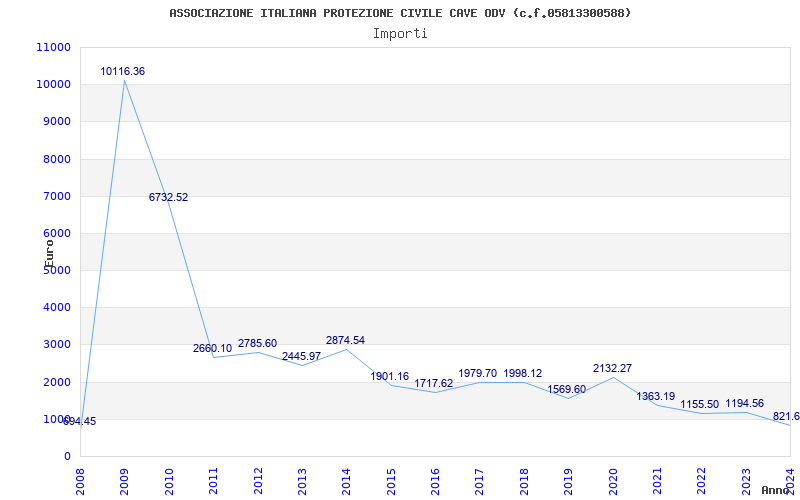The image size is (800, 500).
Task: Click the 2132.27 data label
Action: 612,368
